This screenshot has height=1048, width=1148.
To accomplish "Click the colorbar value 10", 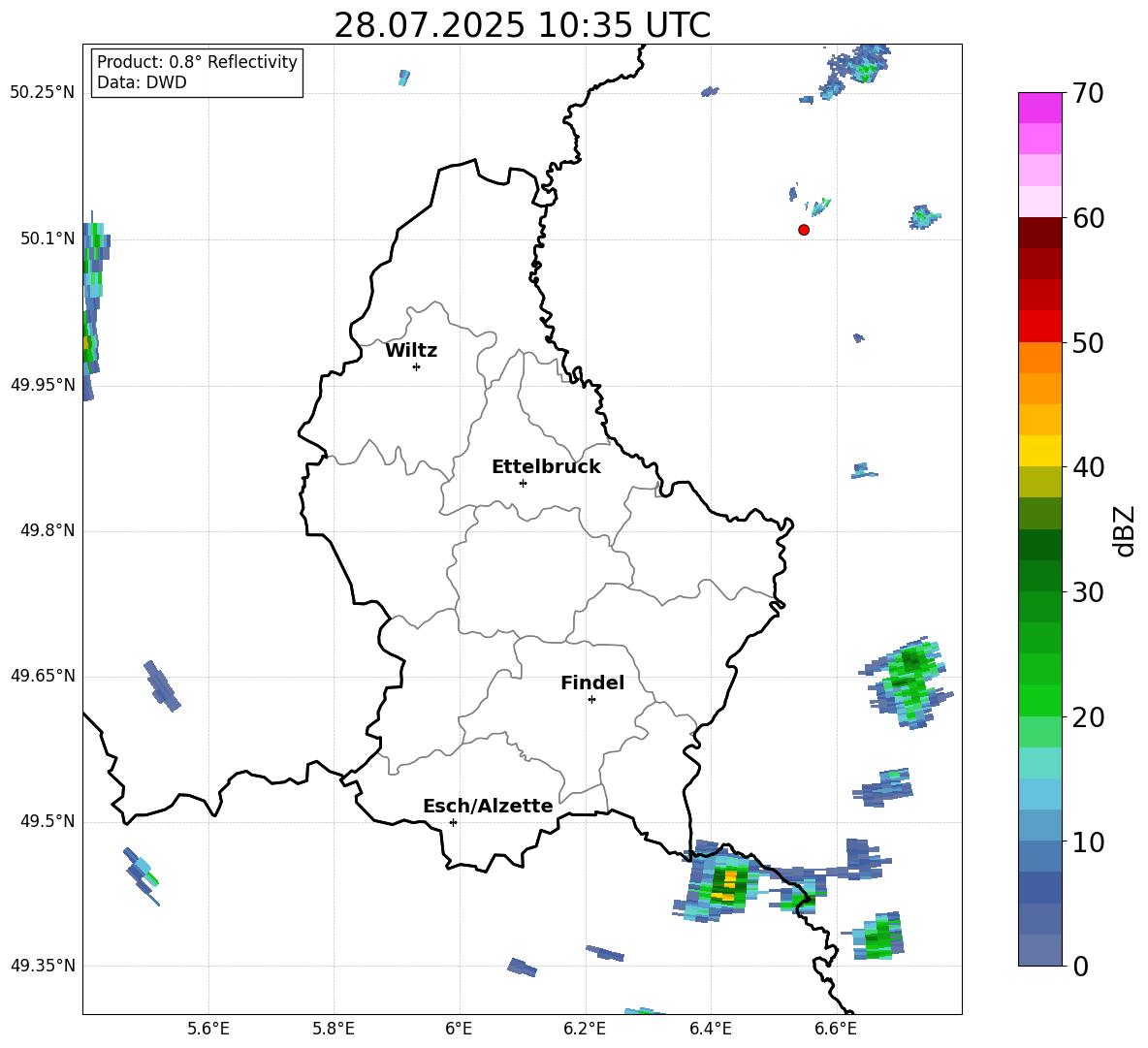I will pyautogui.click(x=1088, y=842).
